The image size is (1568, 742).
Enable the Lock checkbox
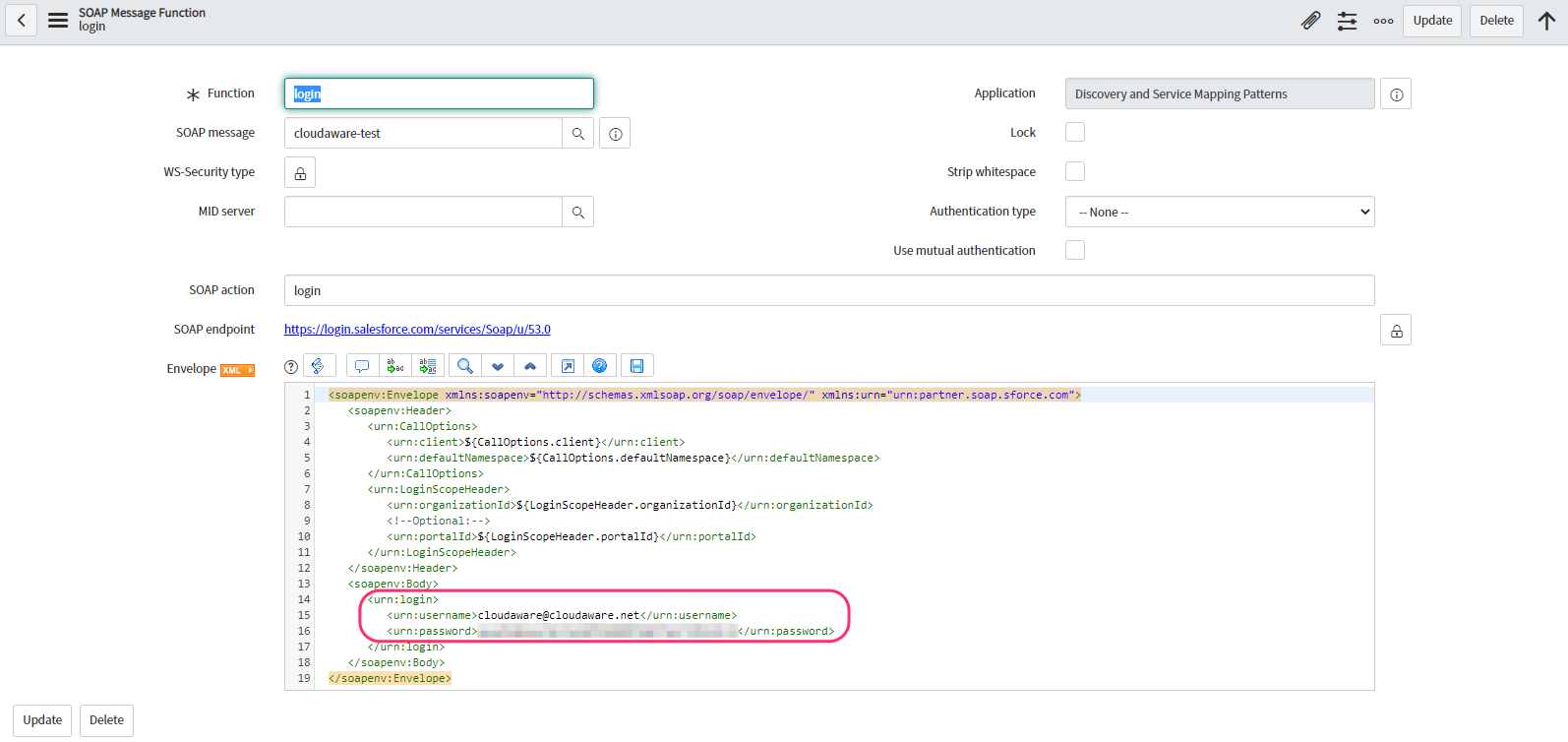pyautogui.click(x=1075, y=133)
